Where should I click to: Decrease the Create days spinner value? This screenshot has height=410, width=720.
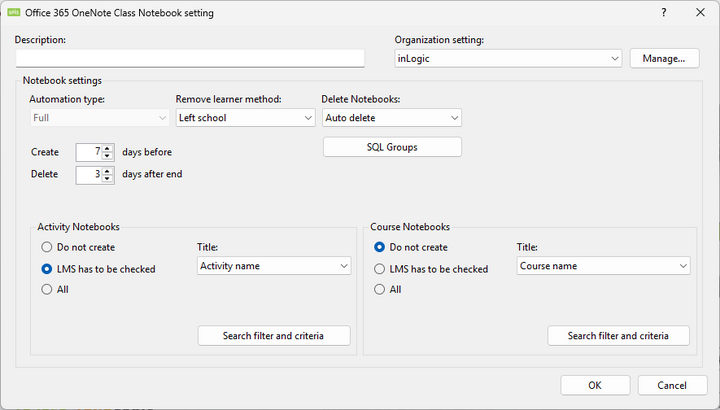click(108, 157)
